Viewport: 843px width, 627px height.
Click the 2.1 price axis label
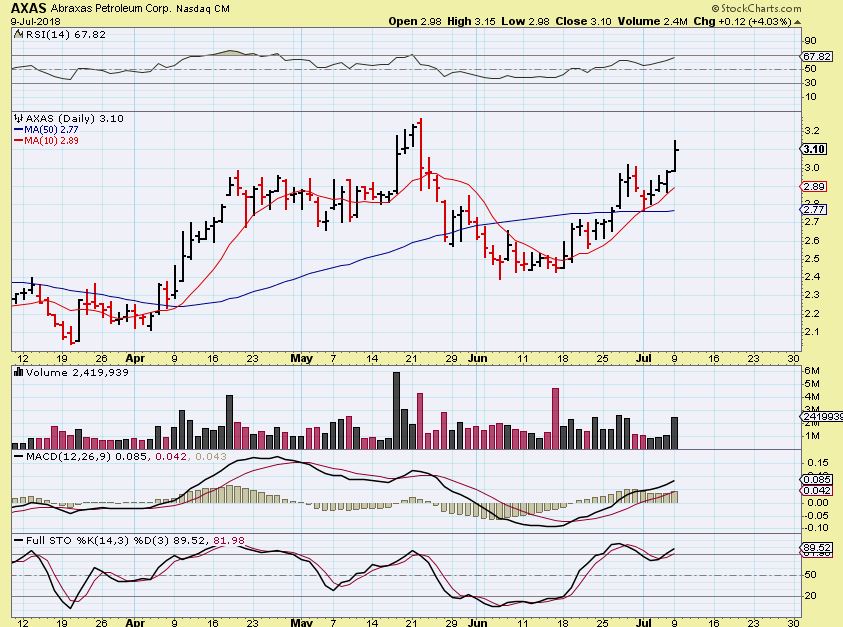812,332
